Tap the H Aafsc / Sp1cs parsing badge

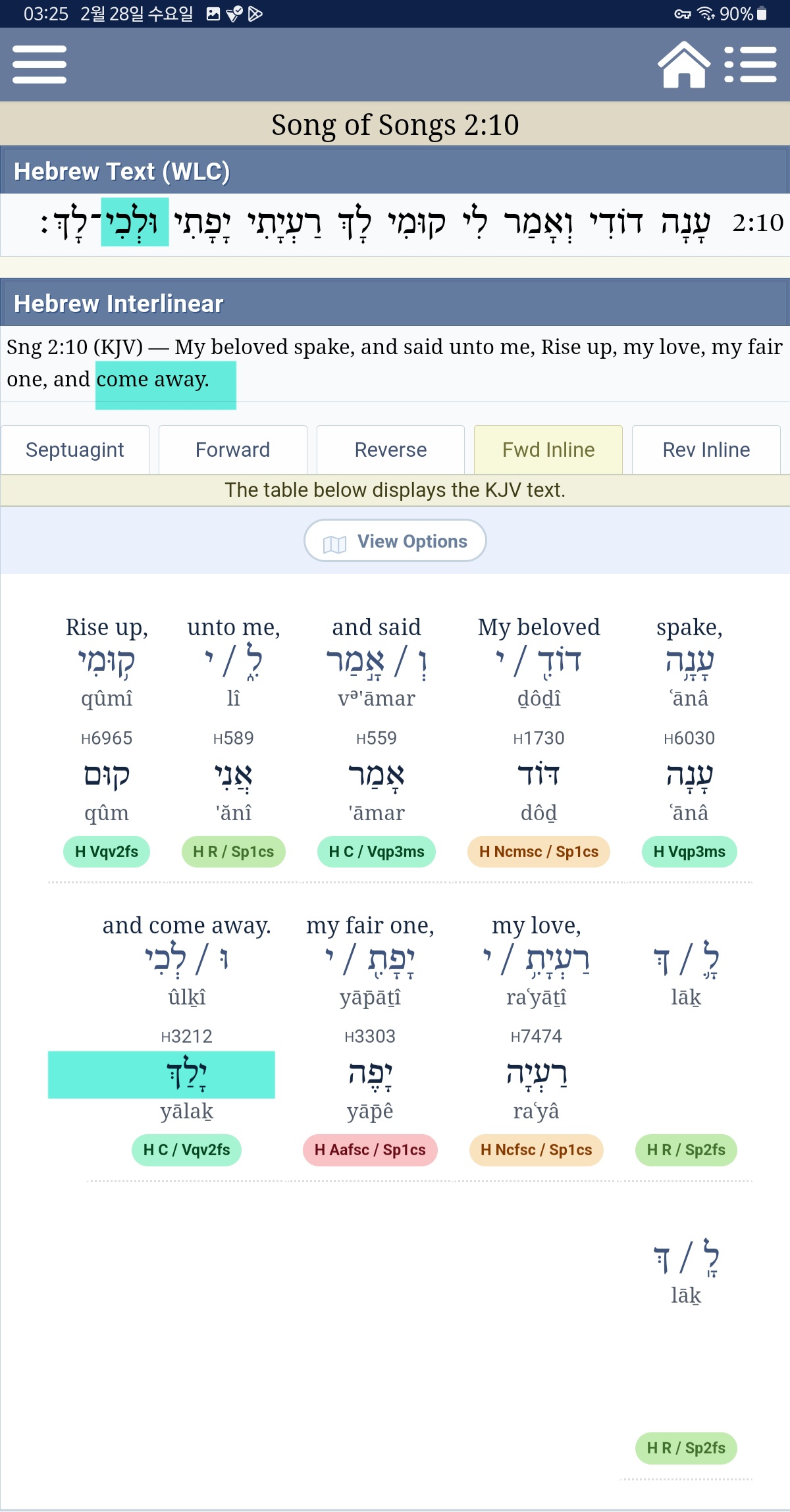(370, 1150)
